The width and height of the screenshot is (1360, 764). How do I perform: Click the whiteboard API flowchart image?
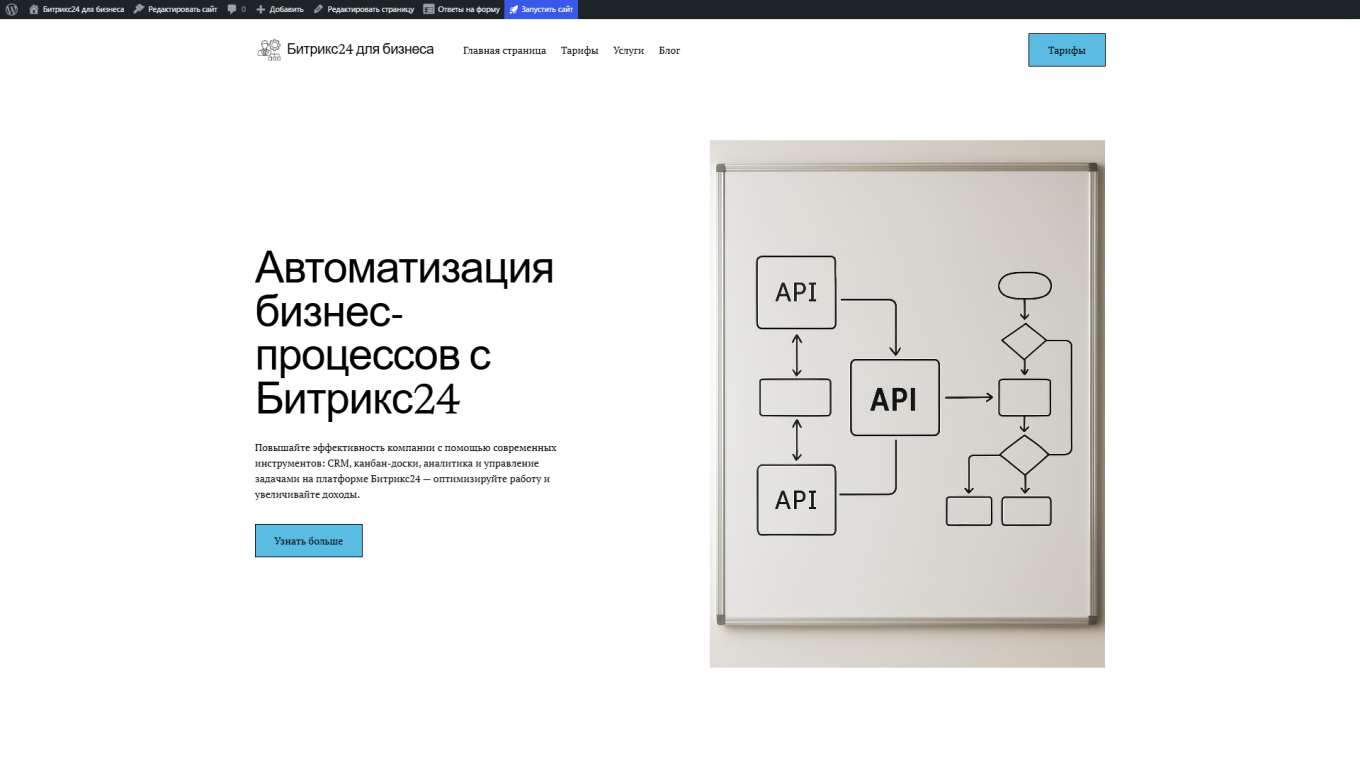(x=906, y=403)
